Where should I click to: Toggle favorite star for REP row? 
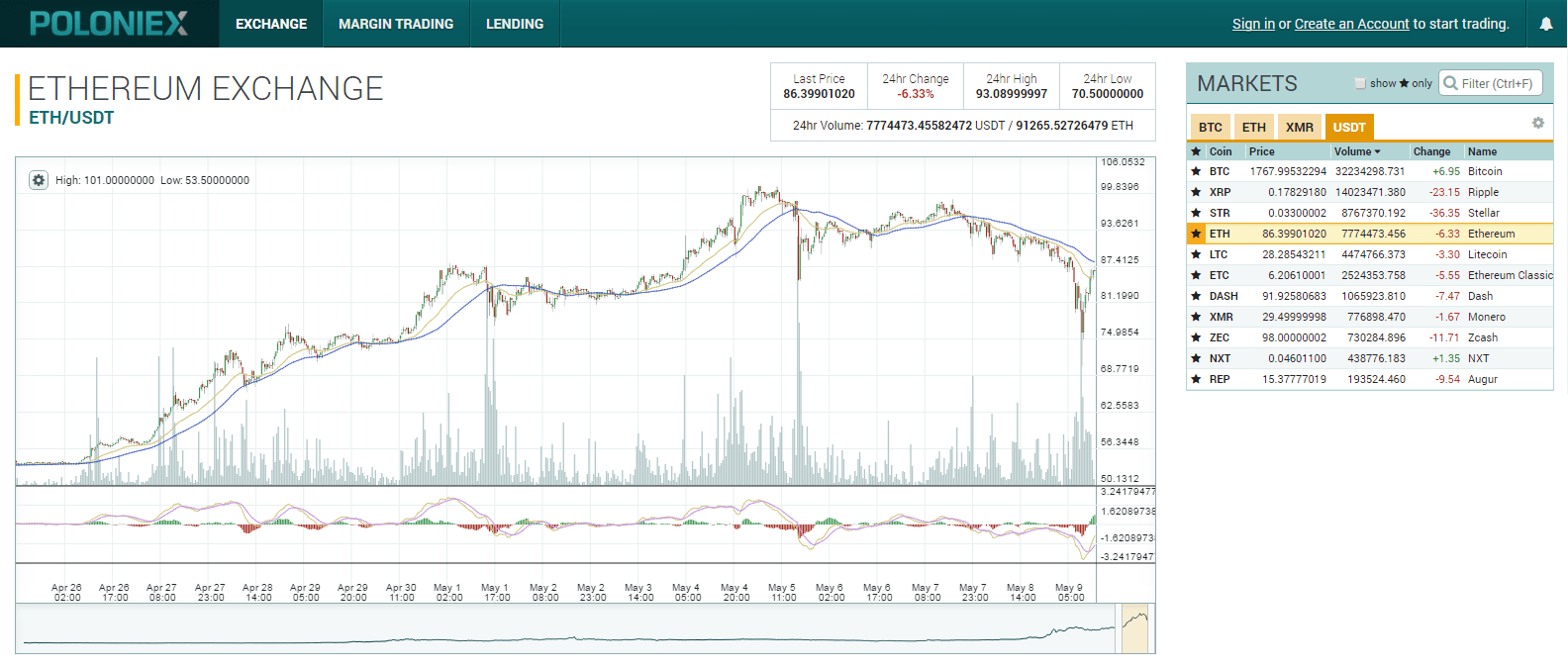coord(1196,379)
